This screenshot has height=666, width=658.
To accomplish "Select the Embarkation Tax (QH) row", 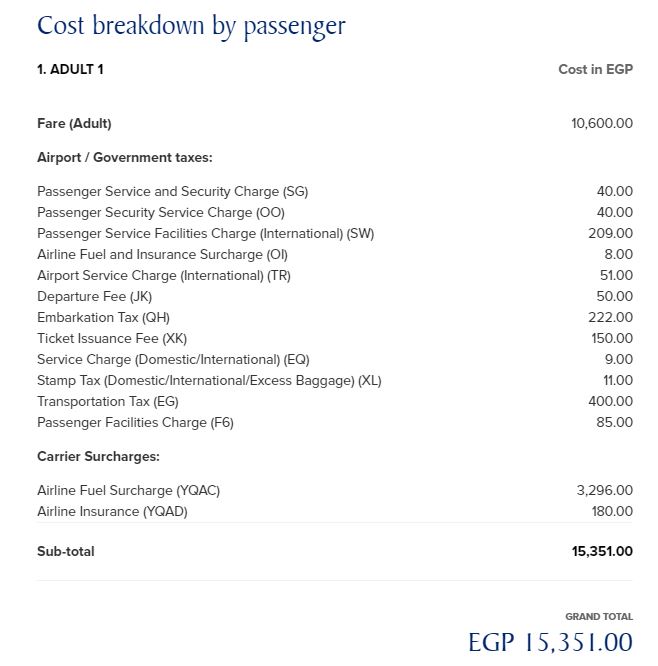I will [103, 317].
